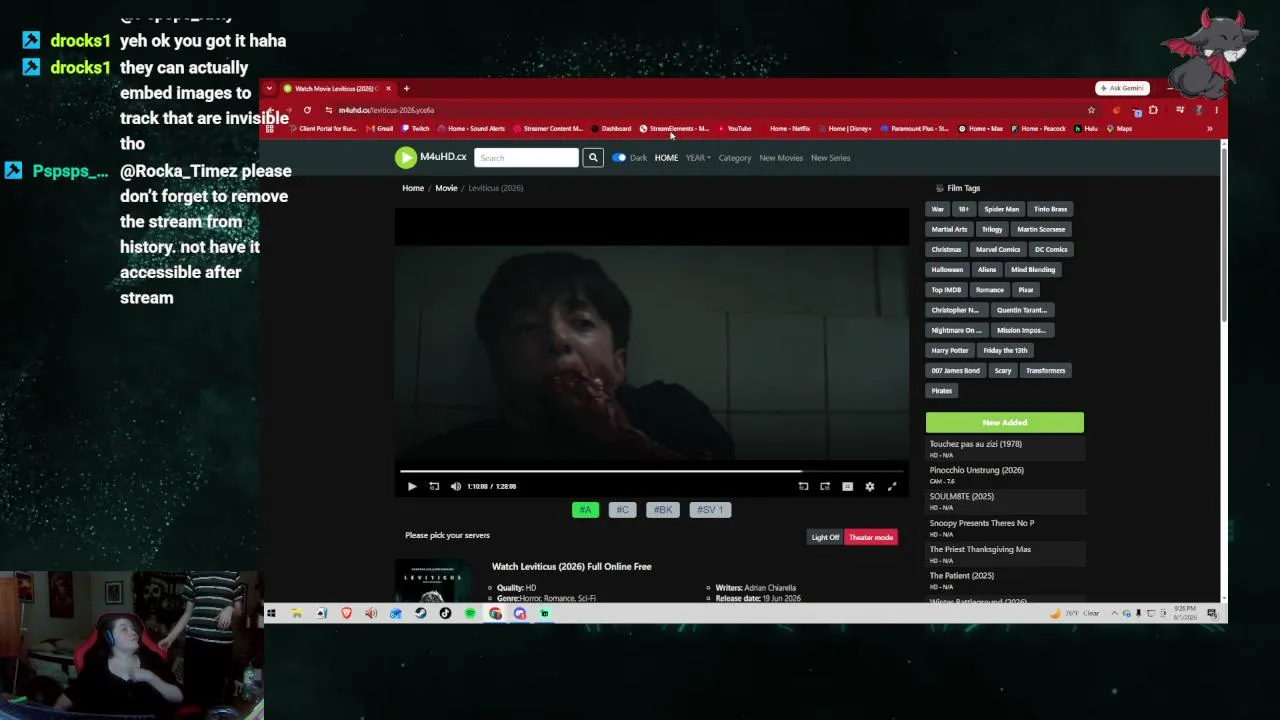Click the Movie breadcrumb link
The height and width of the screenshot is (720, 1280).
pos(446,188)
